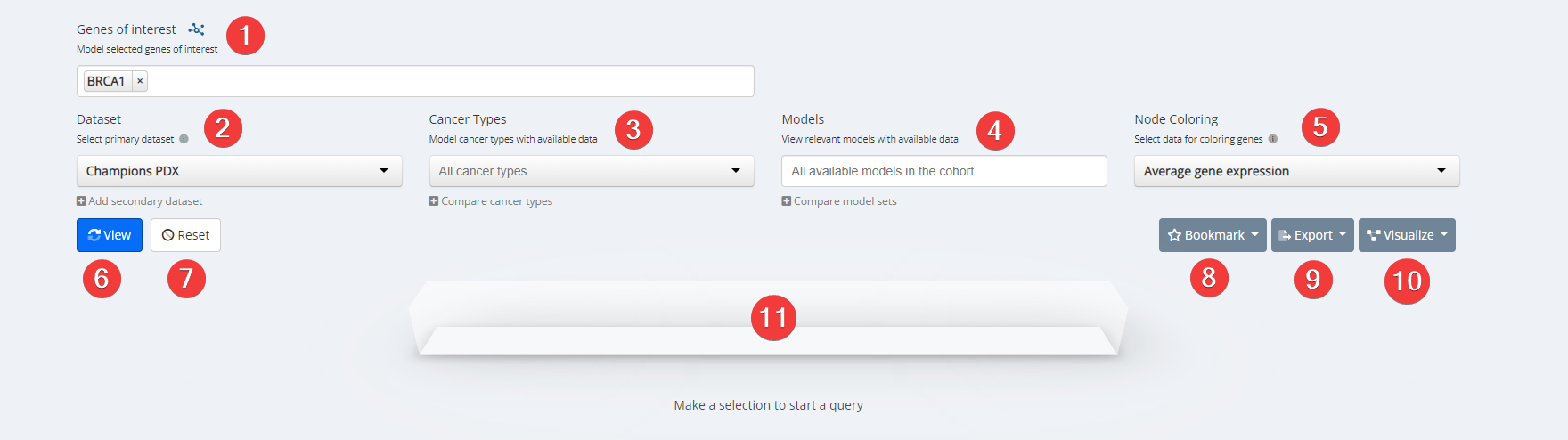
Task: Show info about coloring genes data
Action: pos(1273,139)
